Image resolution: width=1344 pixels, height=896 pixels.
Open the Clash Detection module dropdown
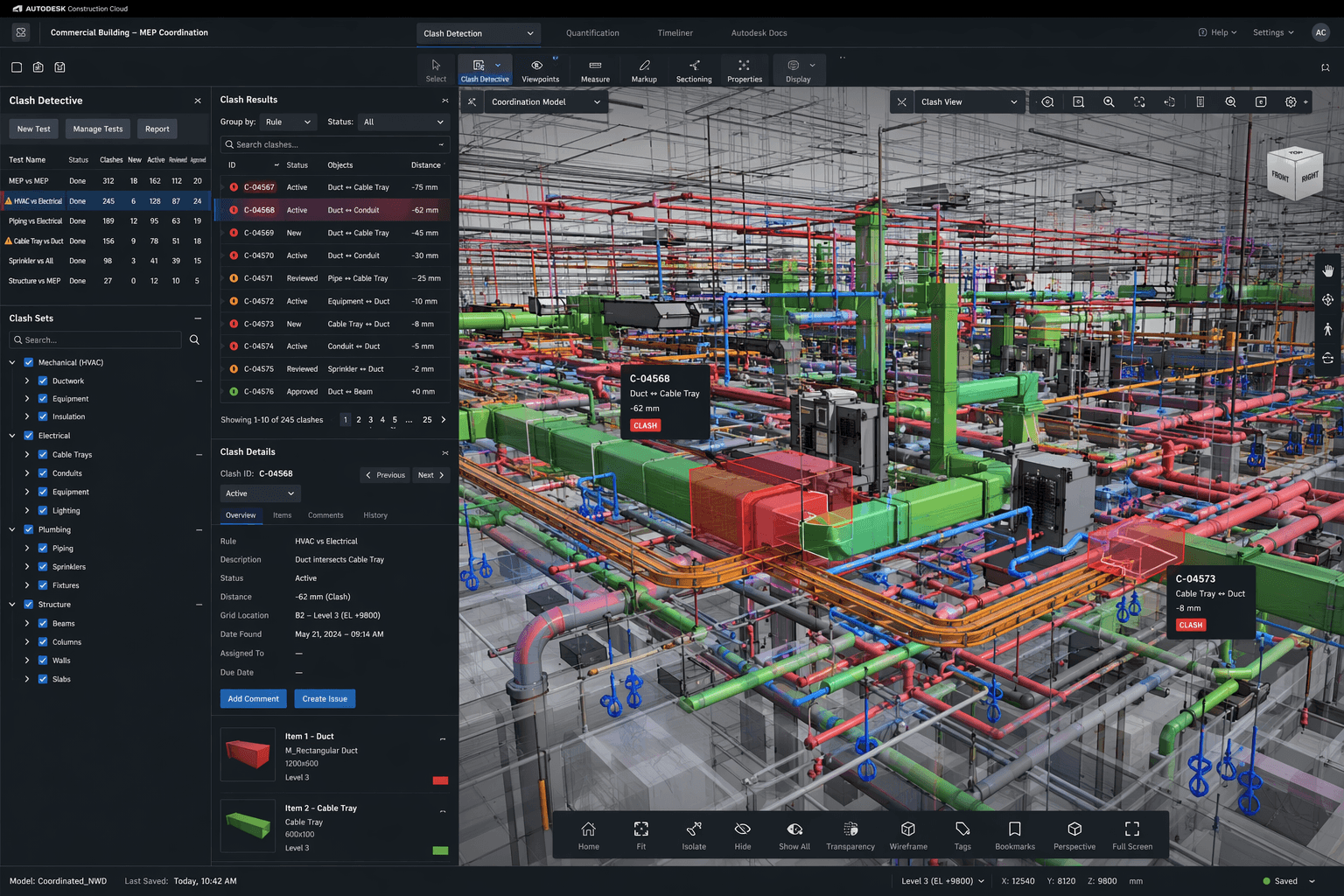click(x=478, y=33)
